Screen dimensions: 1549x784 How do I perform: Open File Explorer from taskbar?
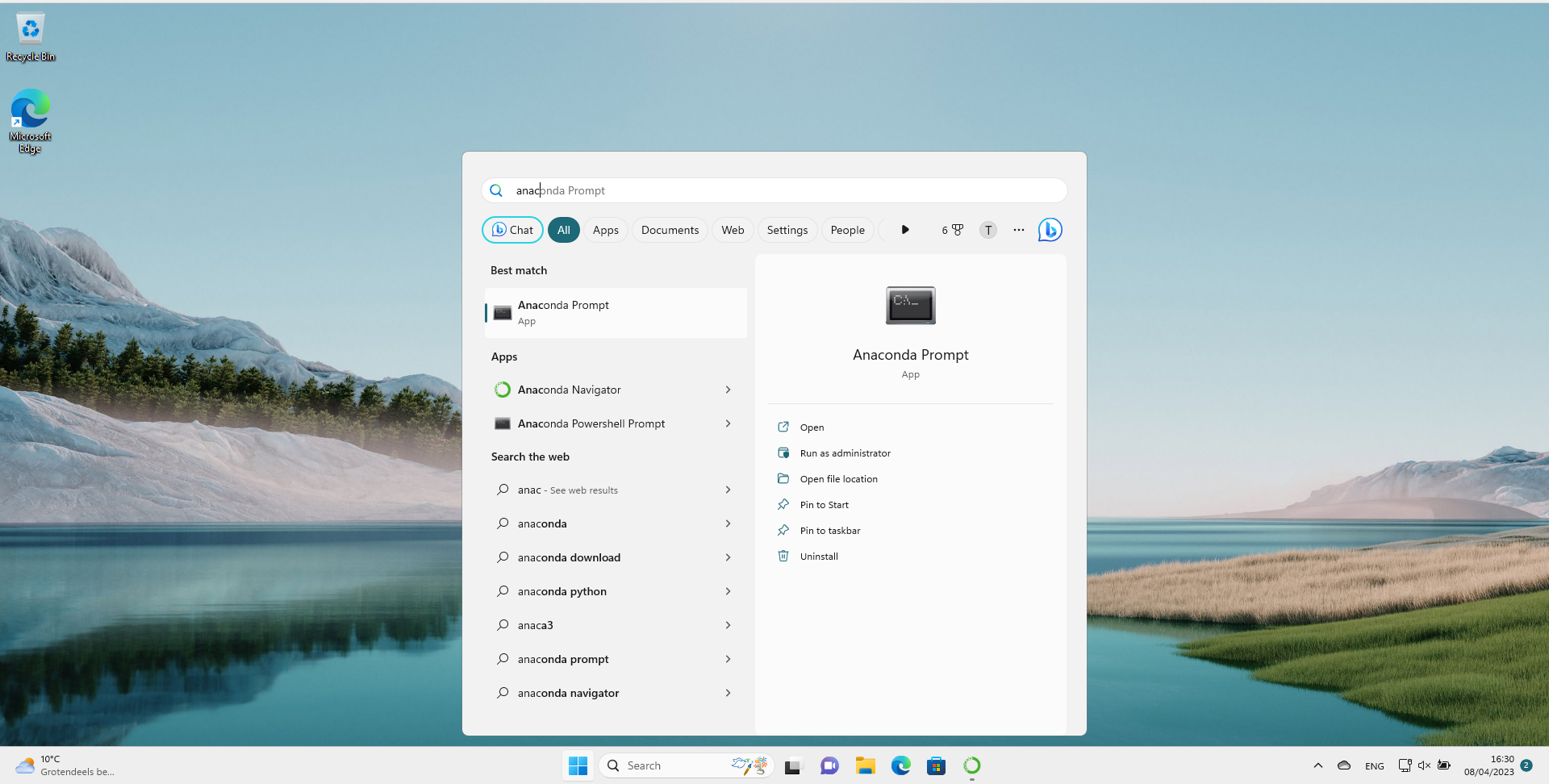(x=866, y=765)
